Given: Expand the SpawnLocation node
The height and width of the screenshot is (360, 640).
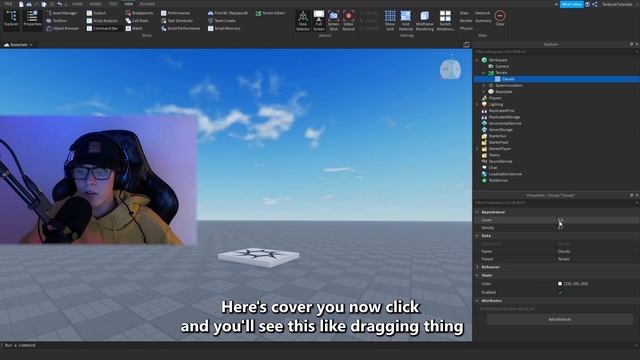Looking at the screenshot, I should pos(484,85).
